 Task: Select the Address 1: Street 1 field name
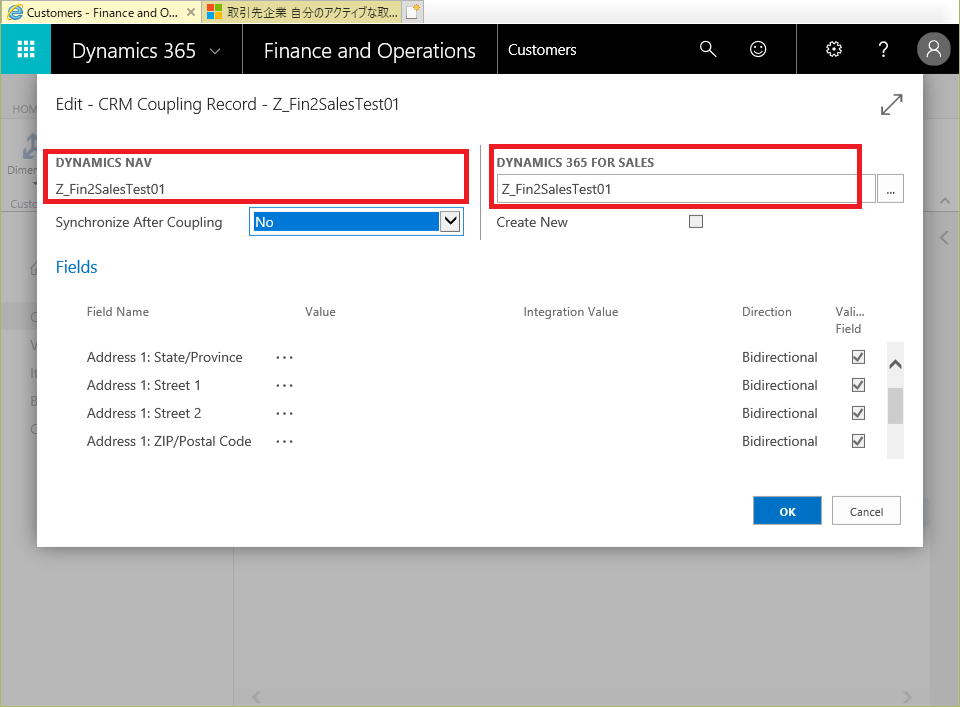[144, 385]
